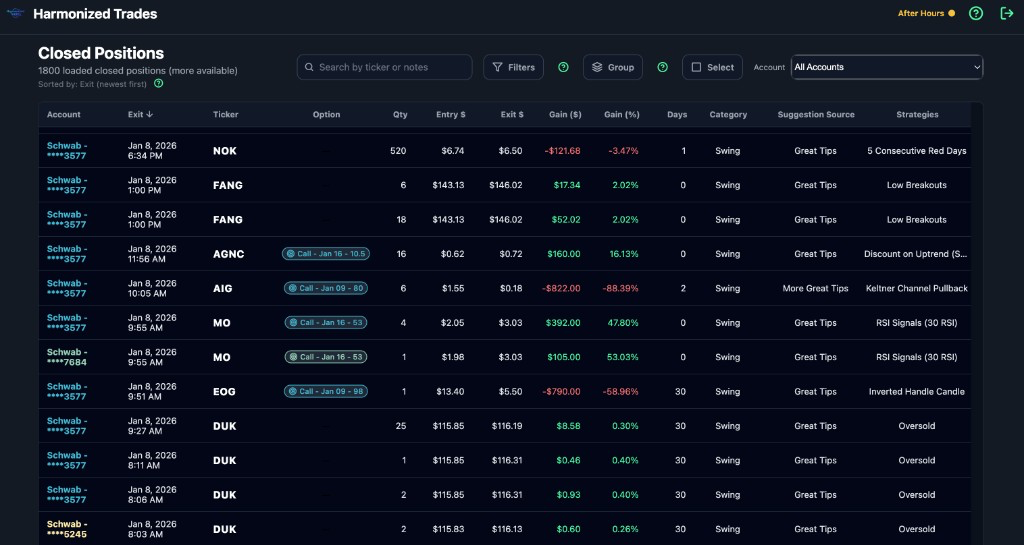Click the AGNC Call Jan 16 10.5 option badge

[x=326, y=254]
